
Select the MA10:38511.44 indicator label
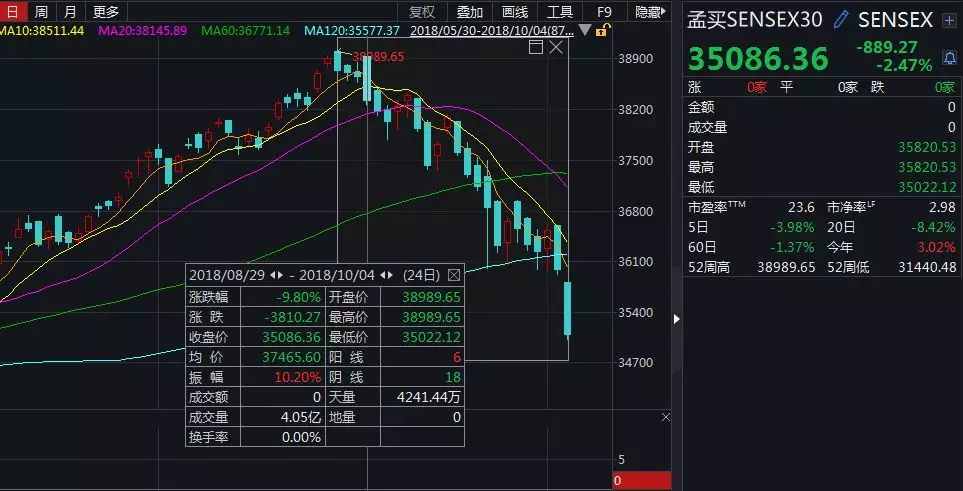click(41, 30)
